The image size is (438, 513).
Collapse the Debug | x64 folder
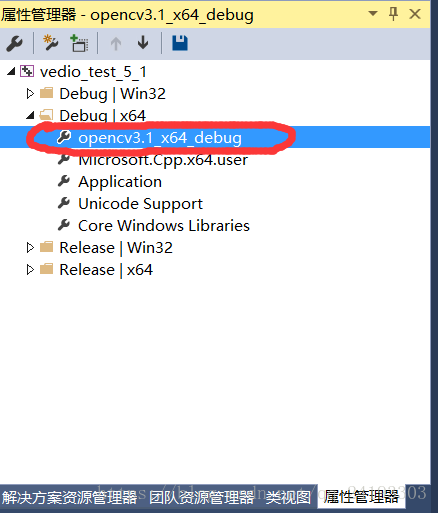tap(30, 115)
